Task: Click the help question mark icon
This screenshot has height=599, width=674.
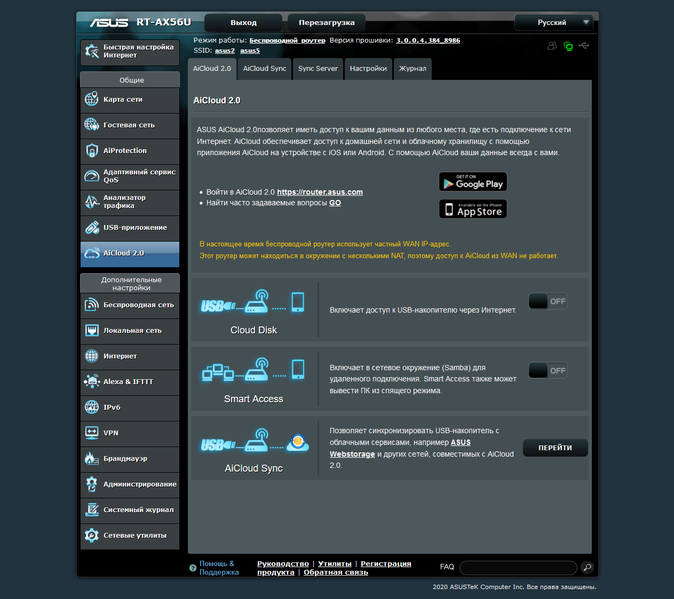Action: 193,568
